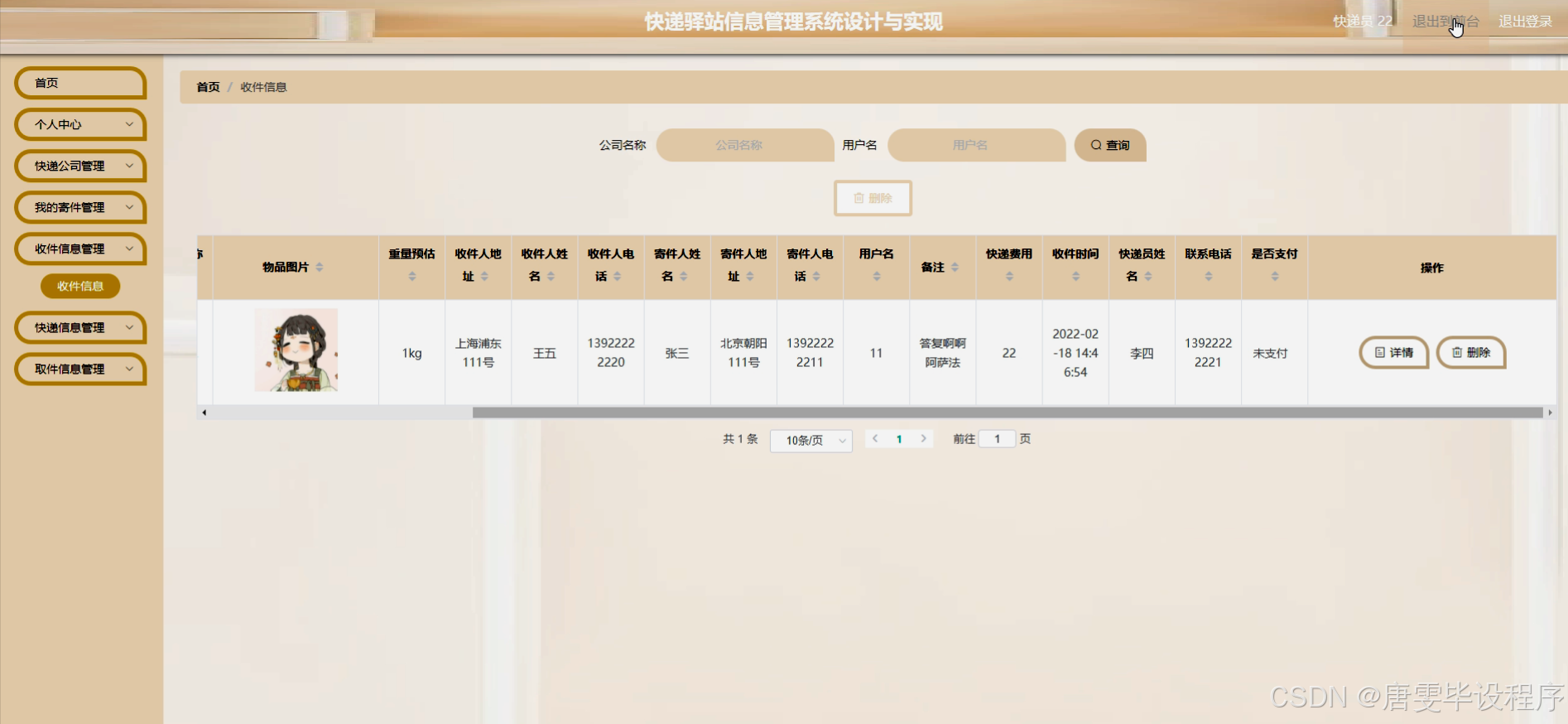
Task: Sort table by 收件人地址 column
Action: (x=484, y=277)
